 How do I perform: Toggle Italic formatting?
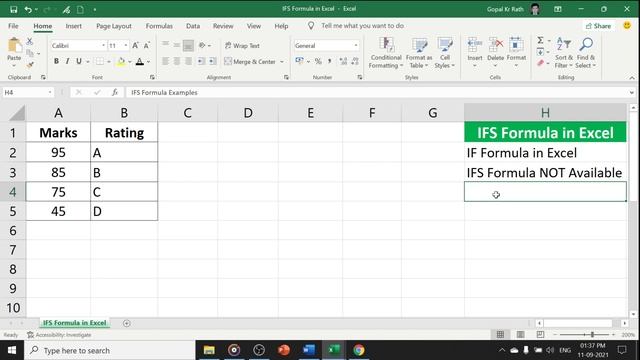(67, 62)
